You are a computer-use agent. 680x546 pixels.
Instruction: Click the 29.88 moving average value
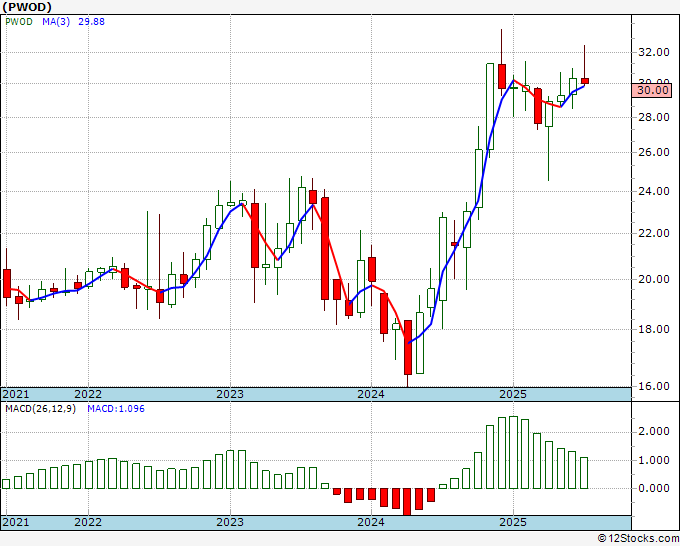click(x=92, y=22)
